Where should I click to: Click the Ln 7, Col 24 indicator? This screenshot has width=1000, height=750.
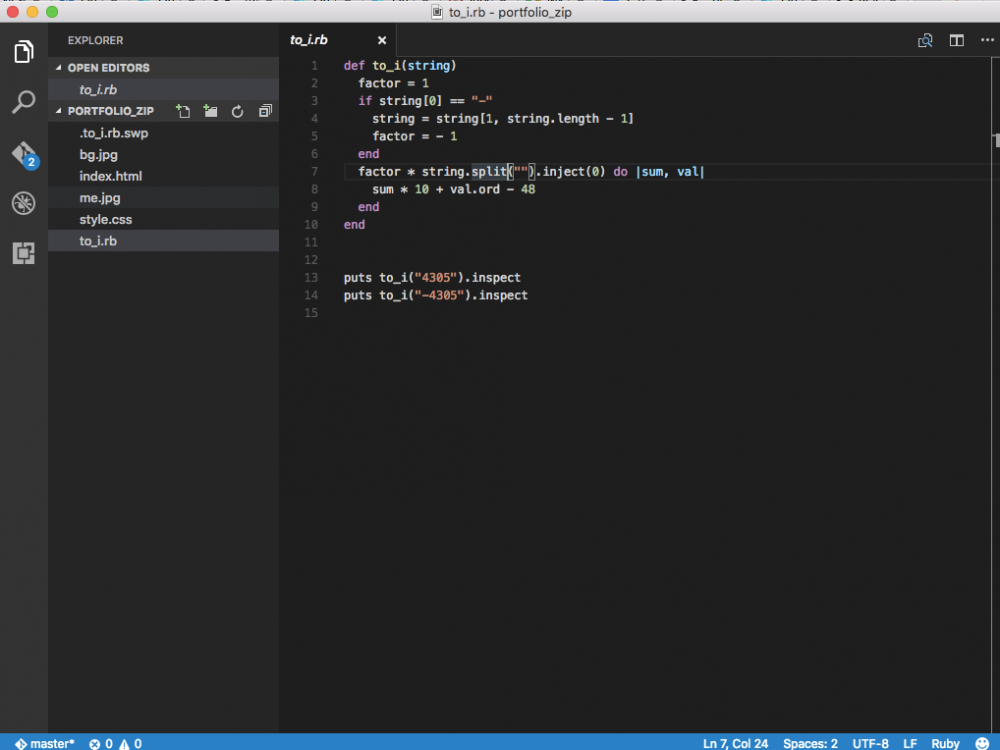pos(736,743)
